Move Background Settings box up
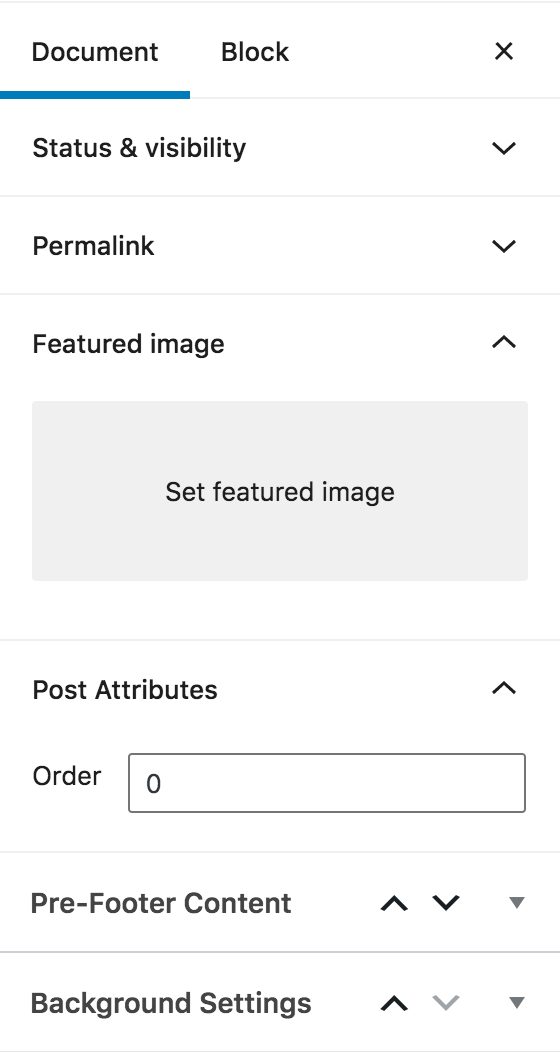The width and height of the screenshot is (560, 1052). 394,1003
